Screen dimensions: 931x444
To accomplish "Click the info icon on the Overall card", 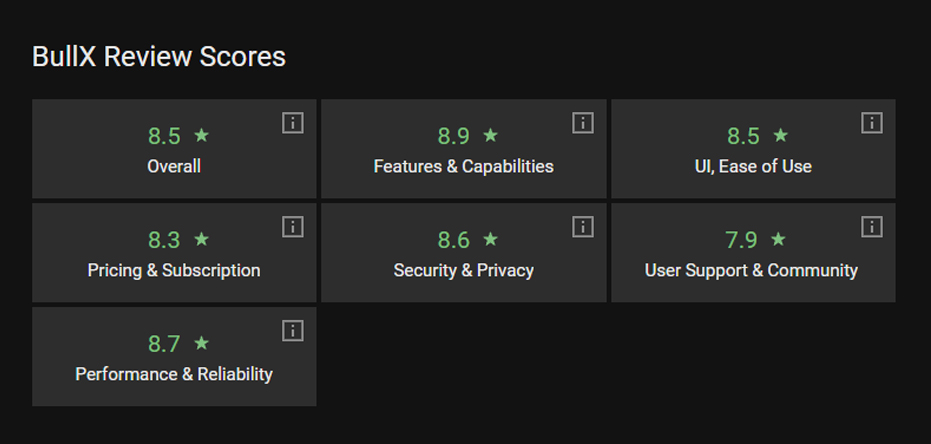I will pyautogui.click(x=292, y=123).
